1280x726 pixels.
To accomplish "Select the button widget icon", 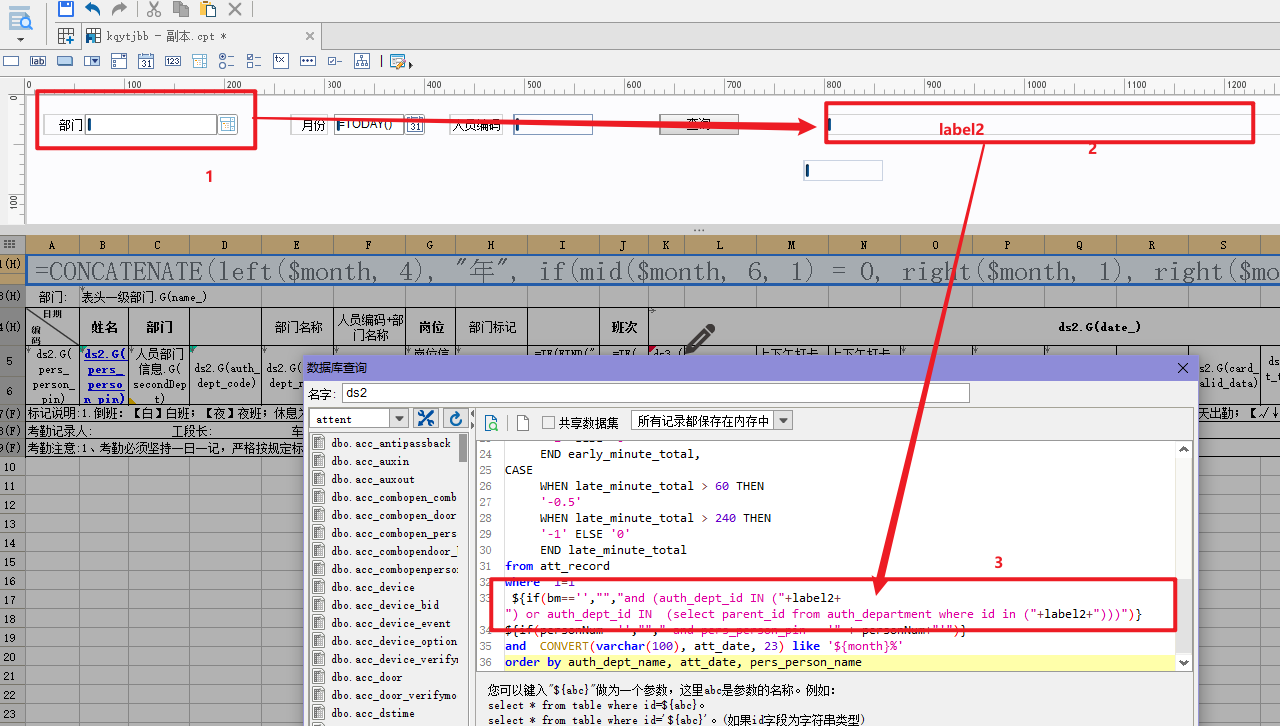I will point(65,61).
